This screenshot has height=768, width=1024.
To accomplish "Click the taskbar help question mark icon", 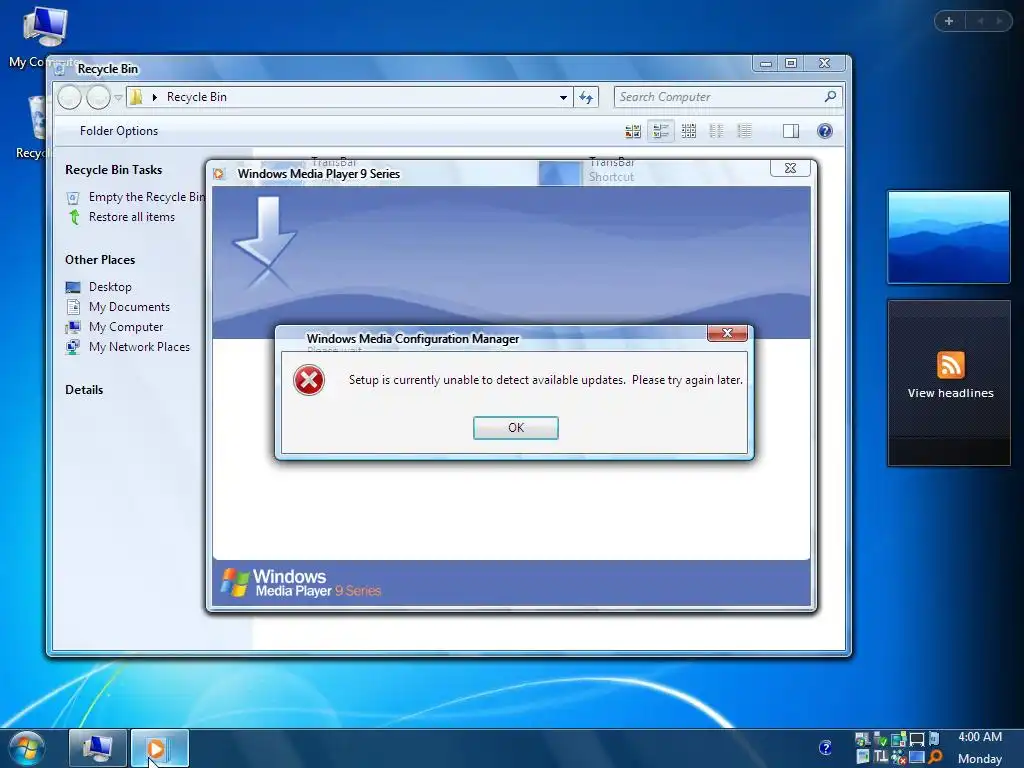I will [825, 747].
